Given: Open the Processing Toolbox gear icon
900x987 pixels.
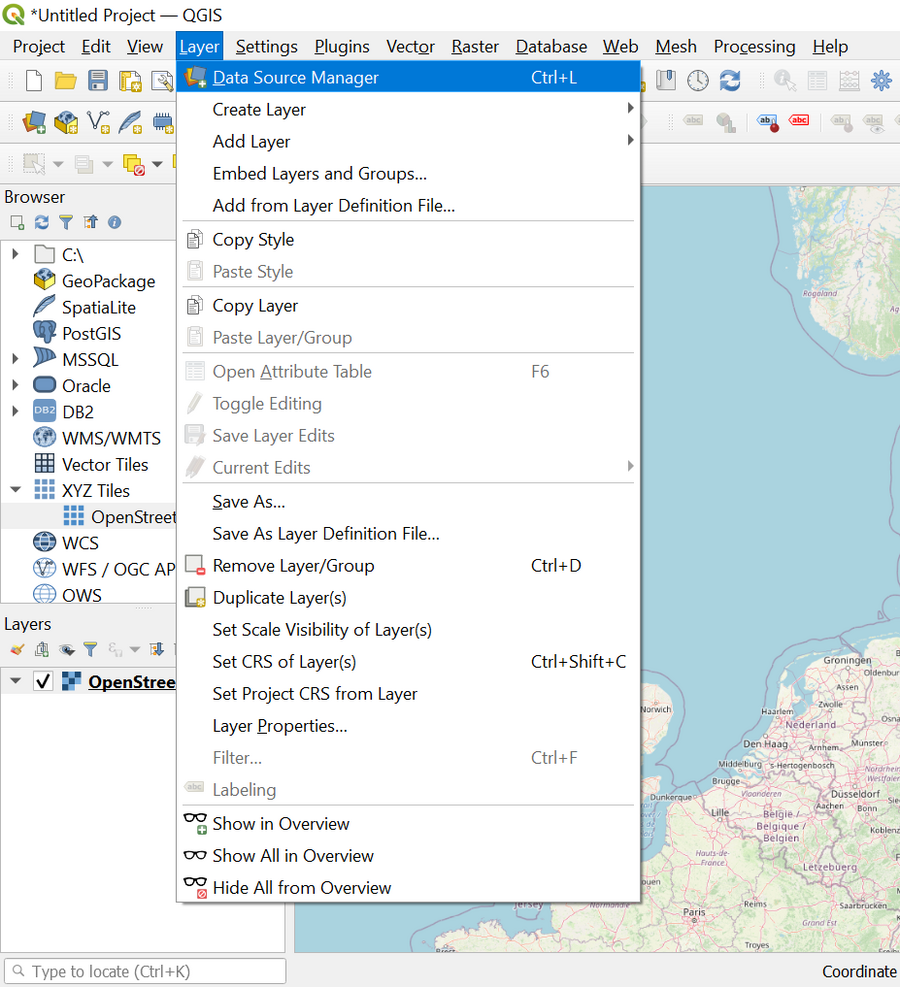Looking at the screenshot, I should pos(880,80).
